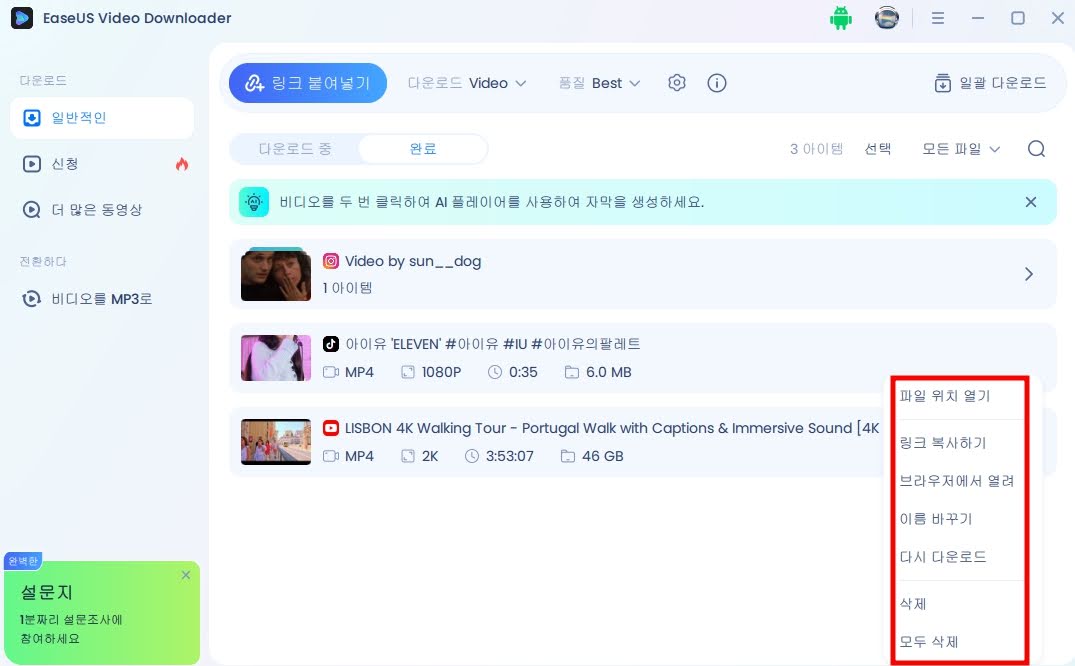Click the 아이유 'ELEVEN' video title
This screenshot has height=666, width=1075.
coord(492,344)
